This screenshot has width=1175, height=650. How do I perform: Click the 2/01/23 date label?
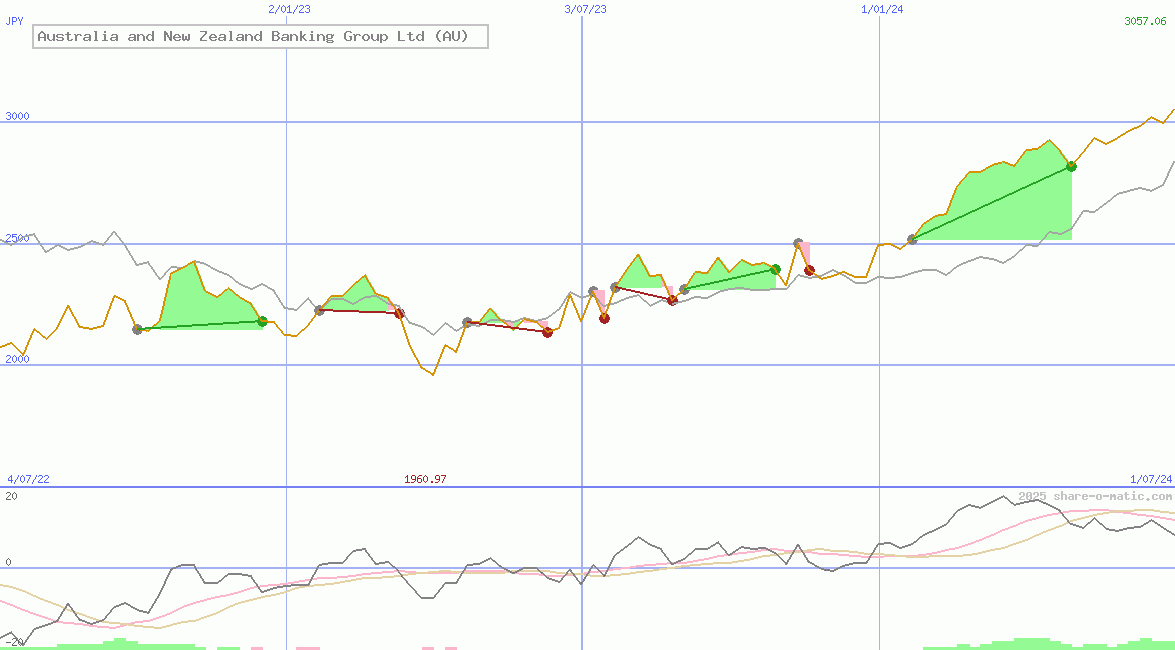tap(289, 9)
